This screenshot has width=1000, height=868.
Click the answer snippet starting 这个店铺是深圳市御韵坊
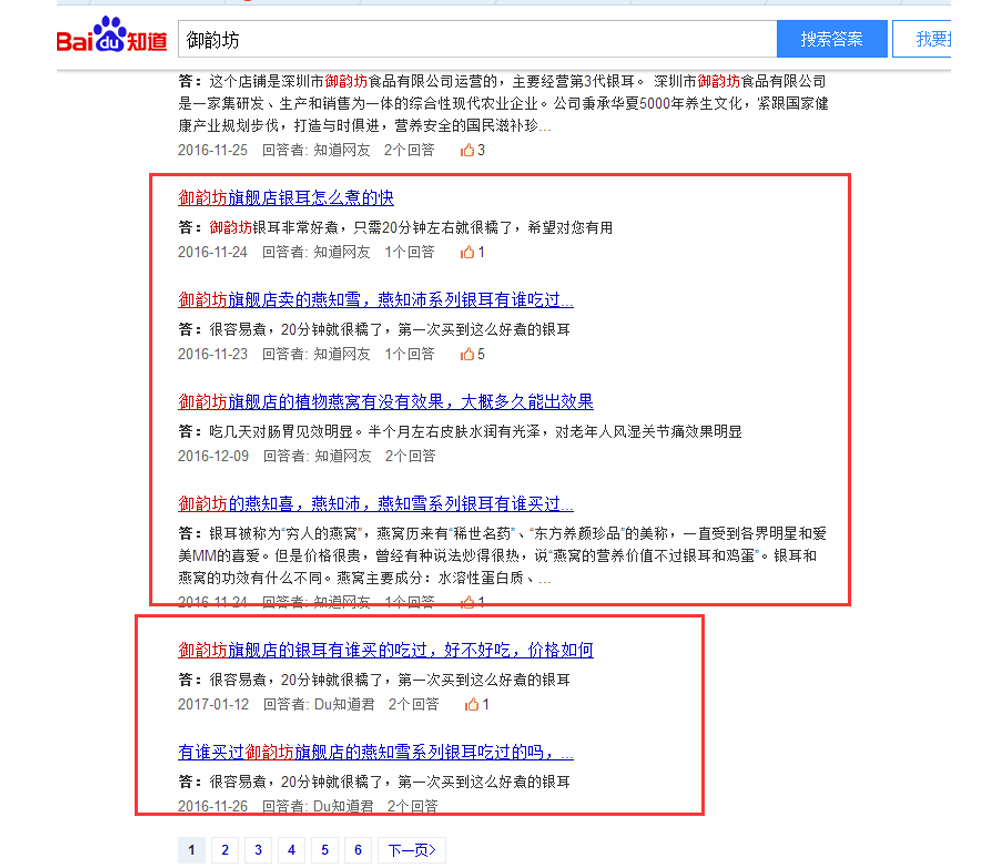(x=503, y=103)
